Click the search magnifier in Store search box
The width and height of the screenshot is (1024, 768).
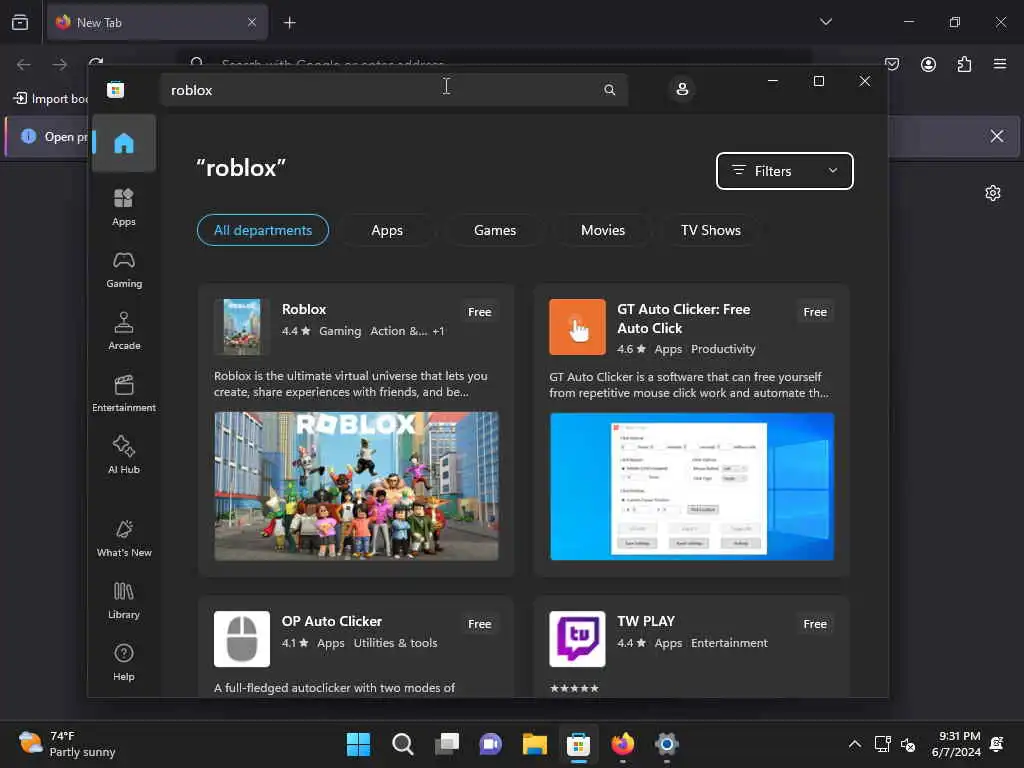[609, 90]
